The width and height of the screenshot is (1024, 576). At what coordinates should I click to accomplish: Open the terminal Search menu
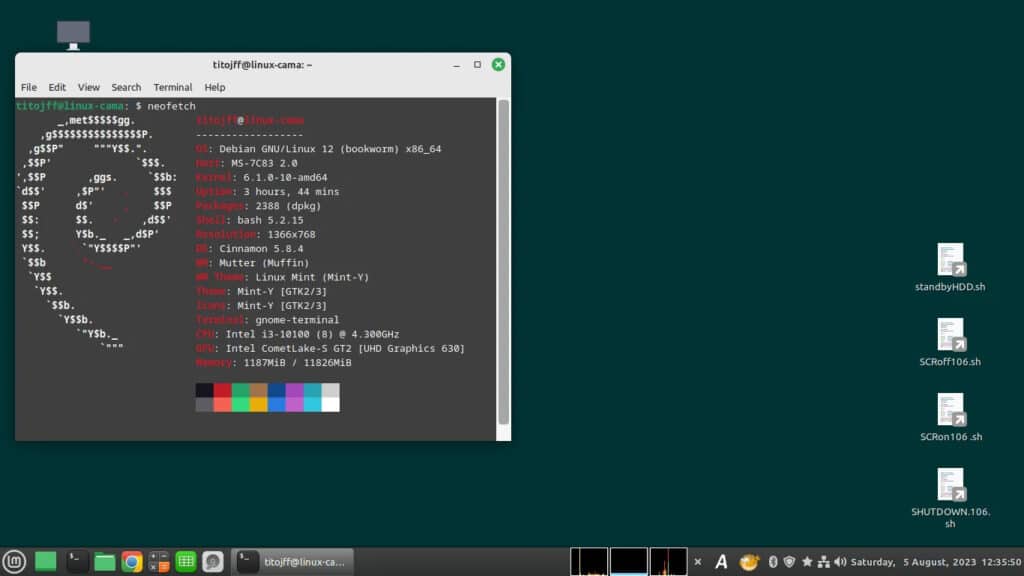pyautogui.click(x=126, y=87)
